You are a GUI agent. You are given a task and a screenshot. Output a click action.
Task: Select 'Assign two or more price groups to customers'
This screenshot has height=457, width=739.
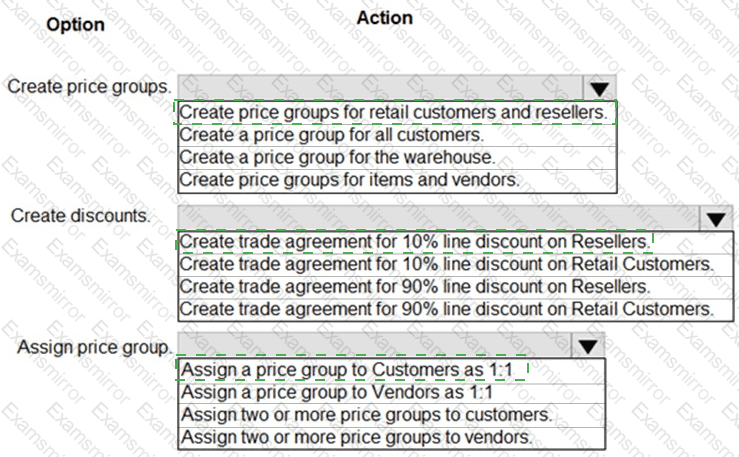coord(365,414)
